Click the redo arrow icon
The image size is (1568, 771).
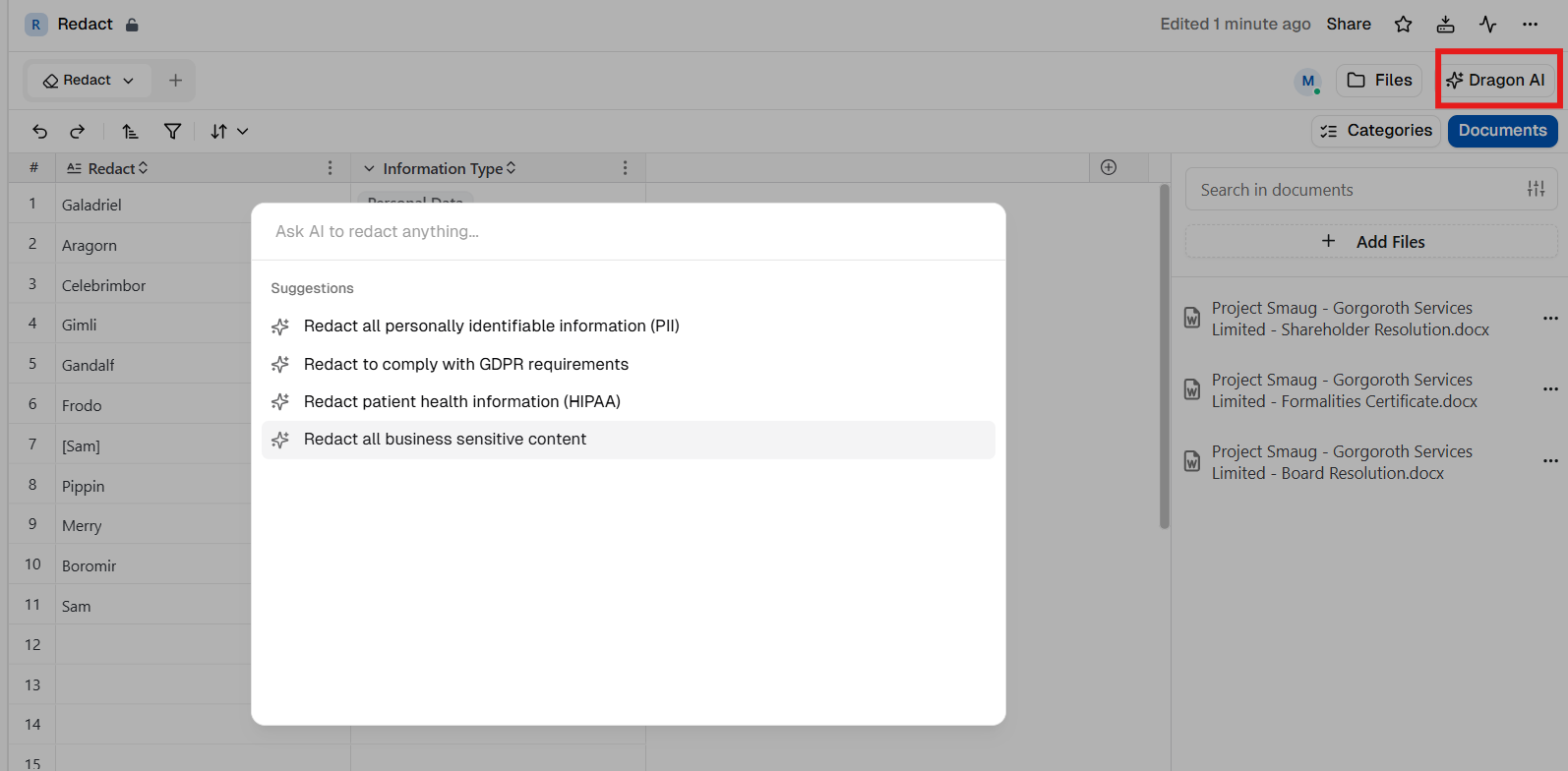pyautogui.click(x=78, y=131)
